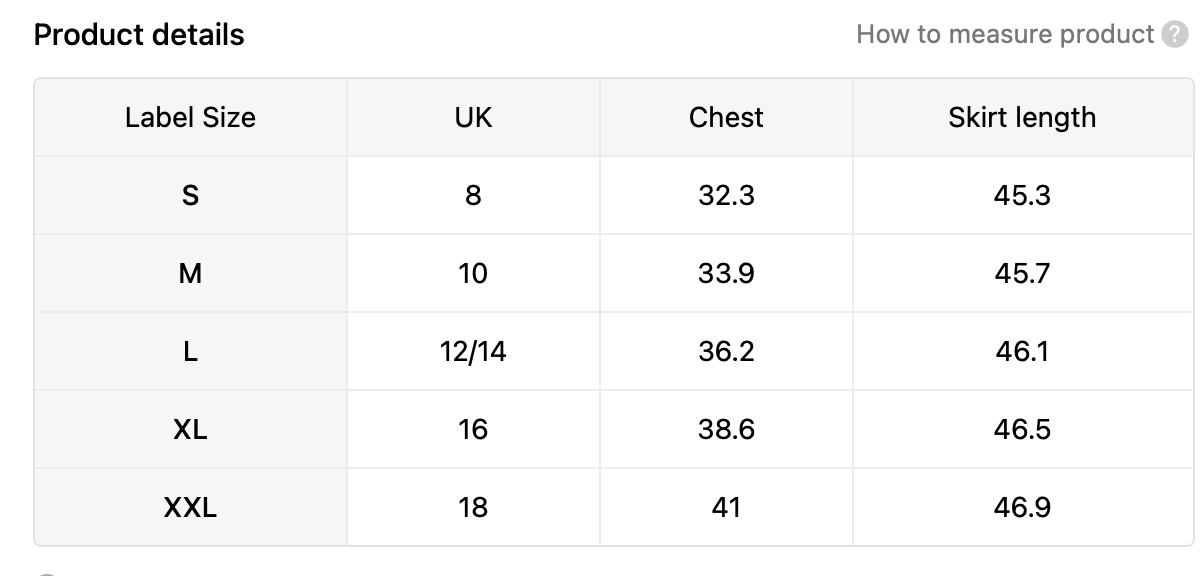
Task: Click the chest value 32.3
Action: tap(726, 195)
